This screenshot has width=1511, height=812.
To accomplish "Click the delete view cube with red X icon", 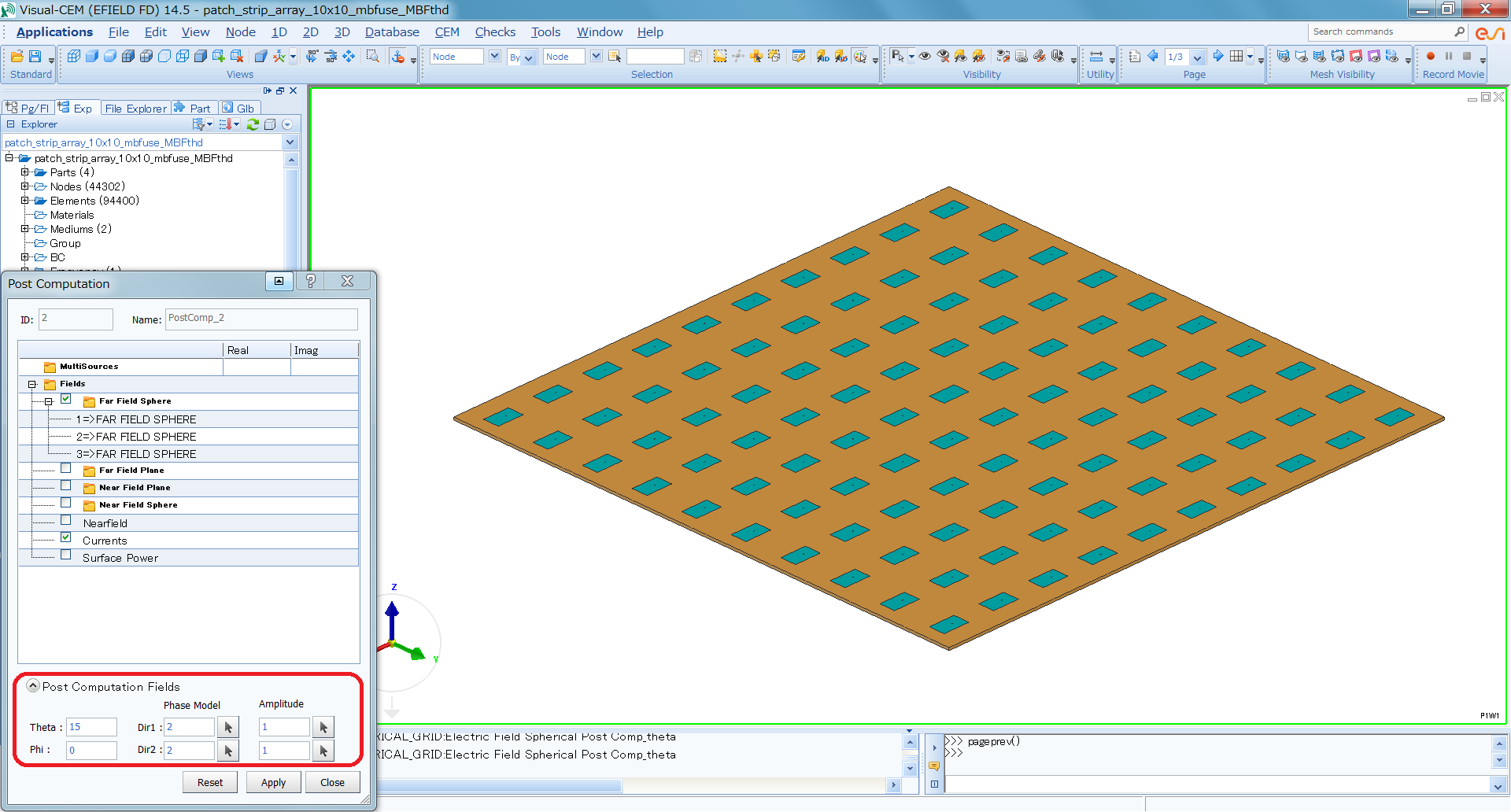I will [x=237, y=56].
